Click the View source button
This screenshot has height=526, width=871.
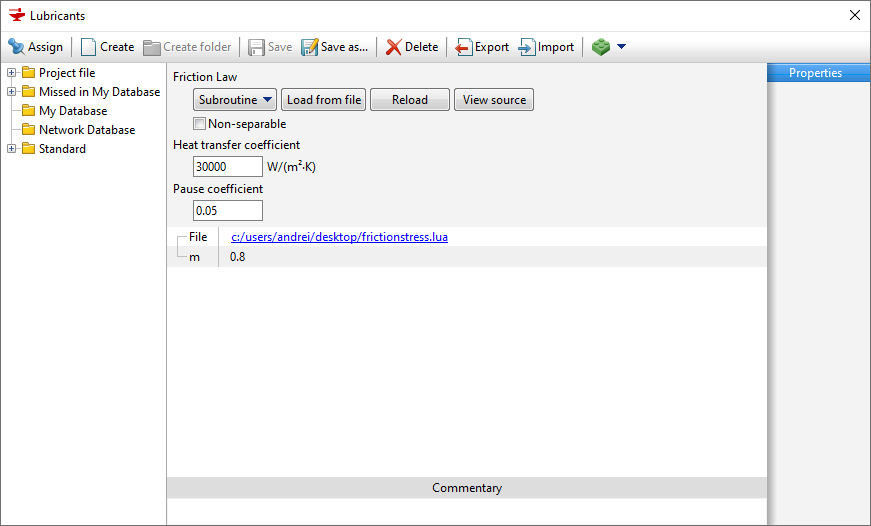click(494, 100)
